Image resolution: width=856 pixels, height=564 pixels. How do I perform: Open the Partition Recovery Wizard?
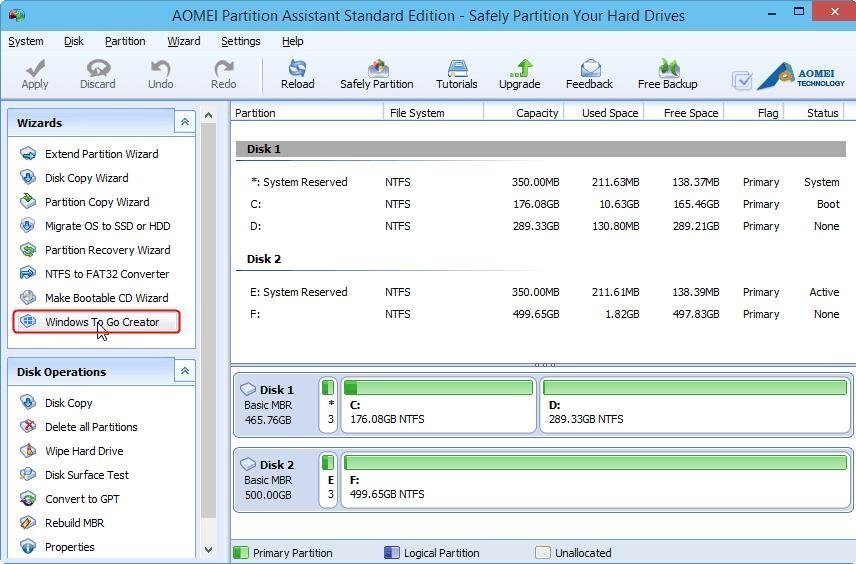click(x=97, y=250)
